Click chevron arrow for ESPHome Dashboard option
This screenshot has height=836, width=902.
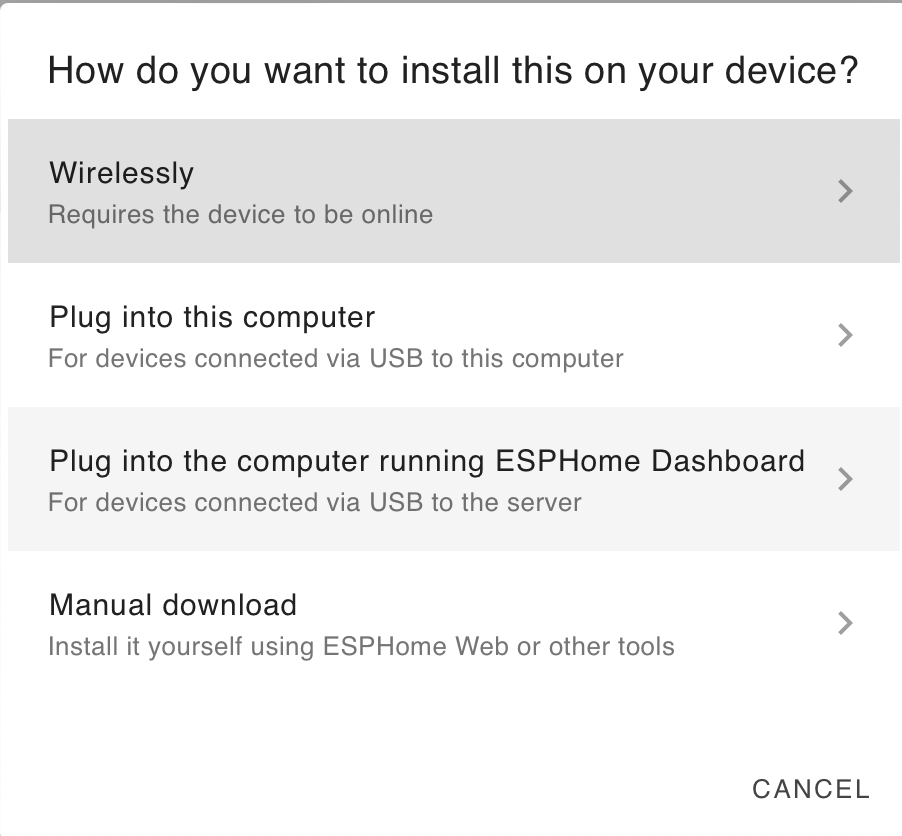(x=844, y=479)
